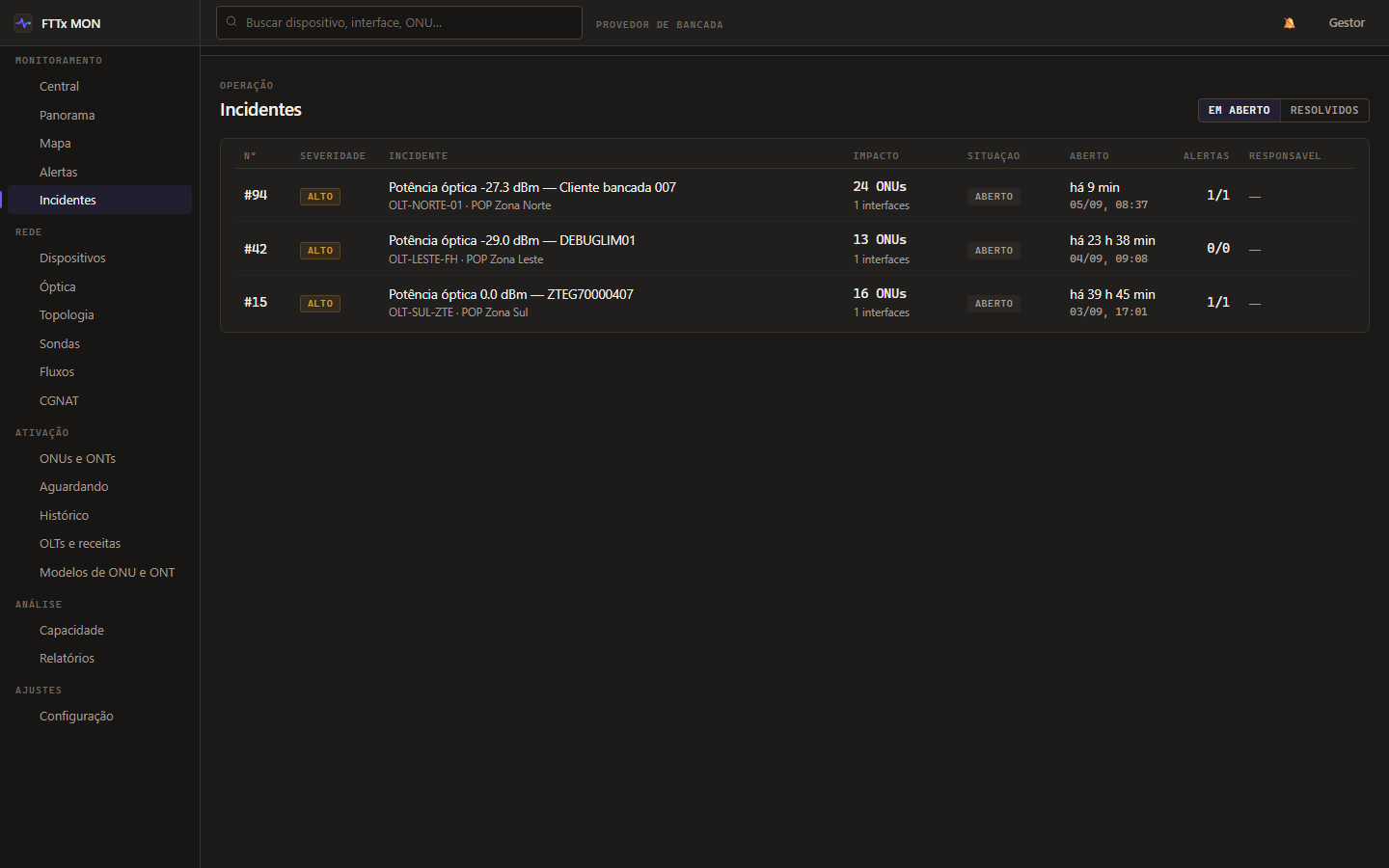Open incident ZTEG70000407 optical power
The image size is (1389, 868).
click(511, 294)
